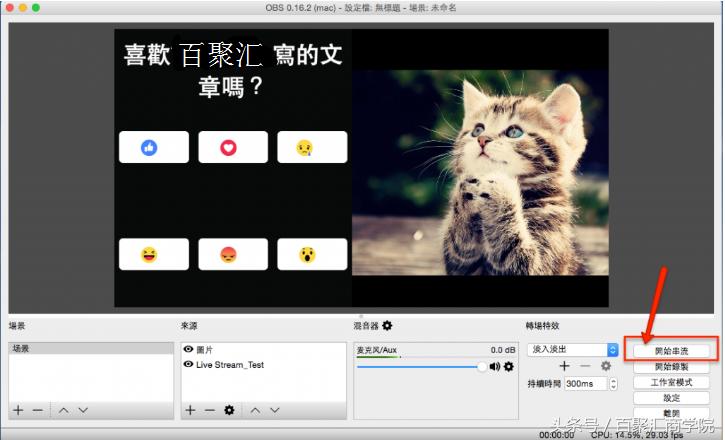Add a transition under 轉場特效
The image size is (725, 440).
coord(564,366)
